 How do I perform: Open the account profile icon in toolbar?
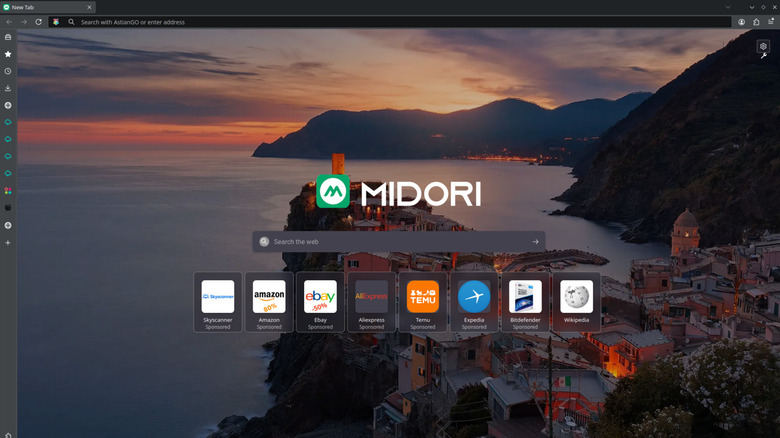point(741,22)
